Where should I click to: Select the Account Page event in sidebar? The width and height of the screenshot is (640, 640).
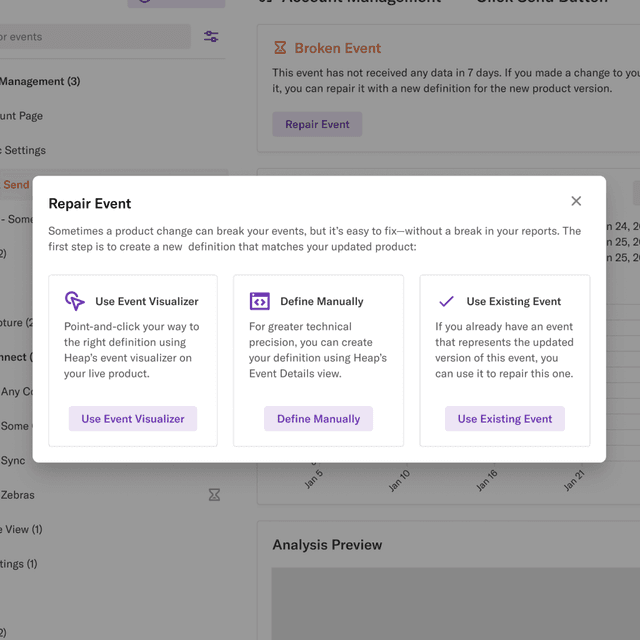point(22,116)
